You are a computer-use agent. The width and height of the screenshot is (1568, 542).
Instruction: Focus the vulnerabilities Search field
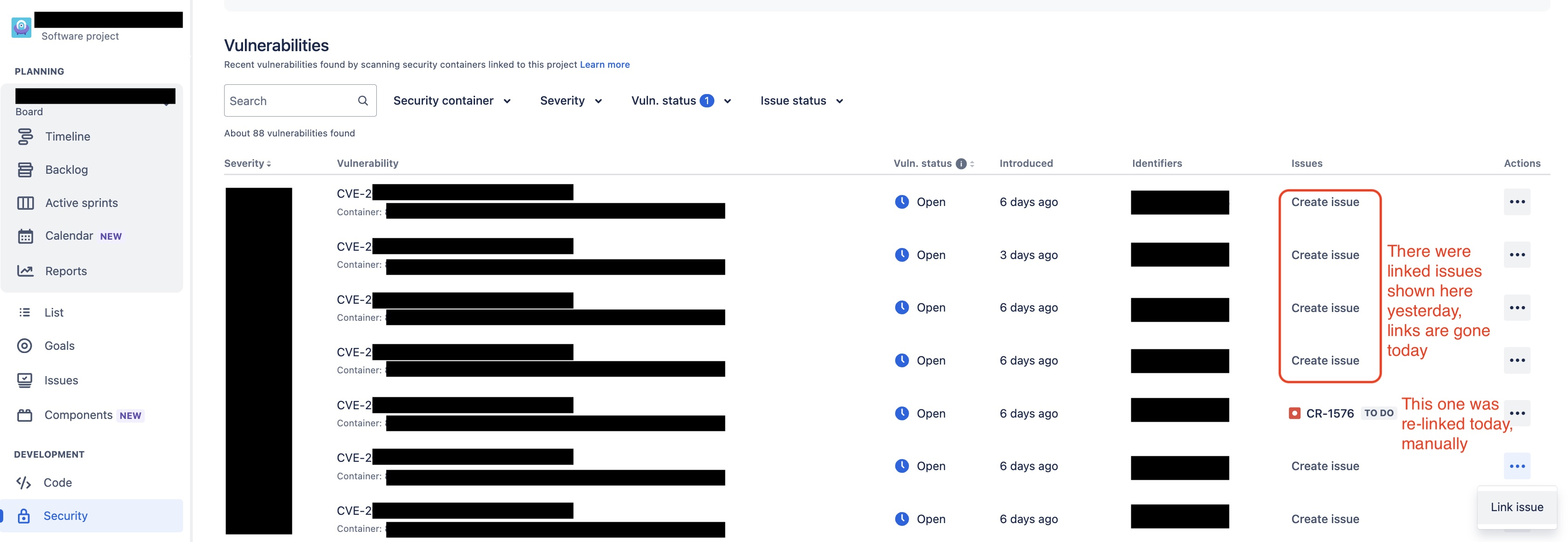(x=300, y=100)
